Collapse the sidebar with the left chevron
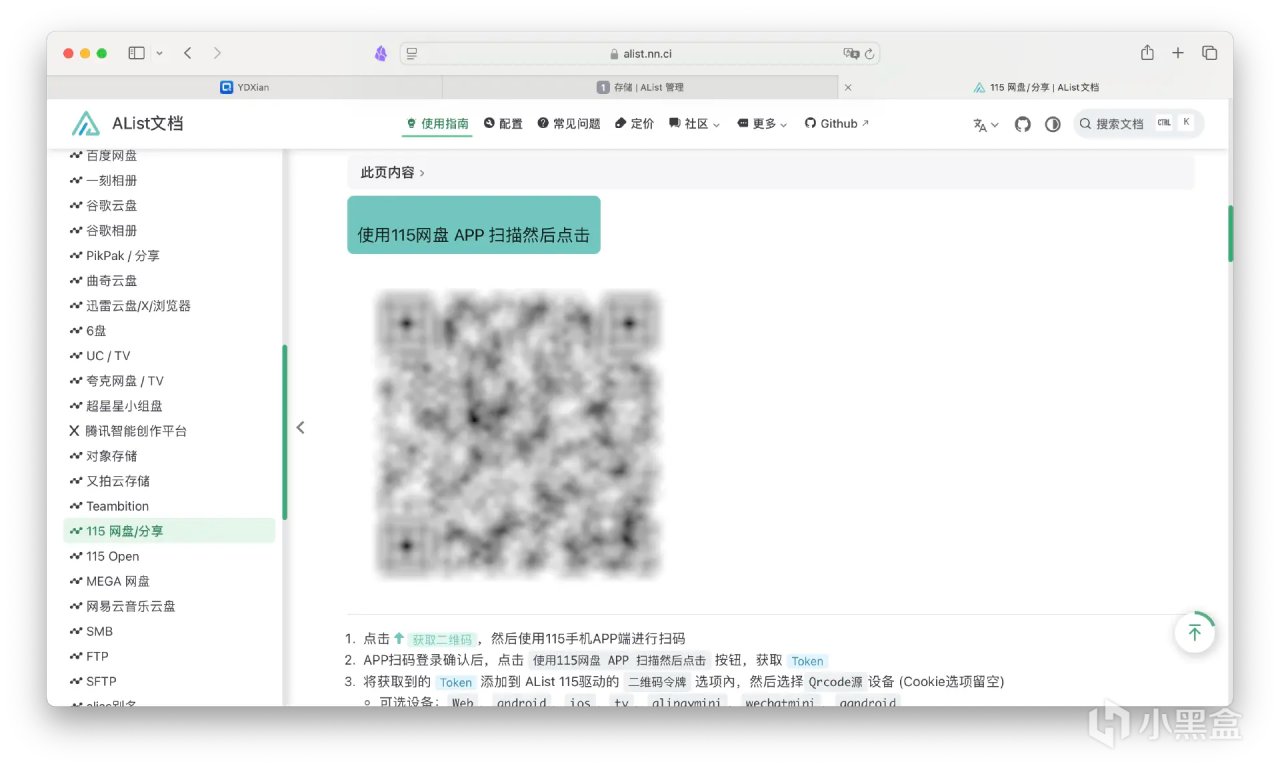The image size is (1280, 768). [x=300, y=428]
